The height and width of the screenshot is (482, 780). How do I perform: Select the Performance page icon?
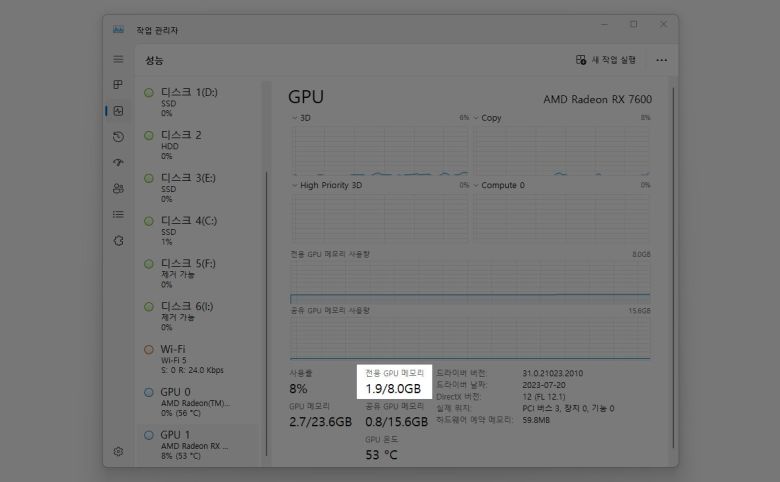(x=118, y=111)
